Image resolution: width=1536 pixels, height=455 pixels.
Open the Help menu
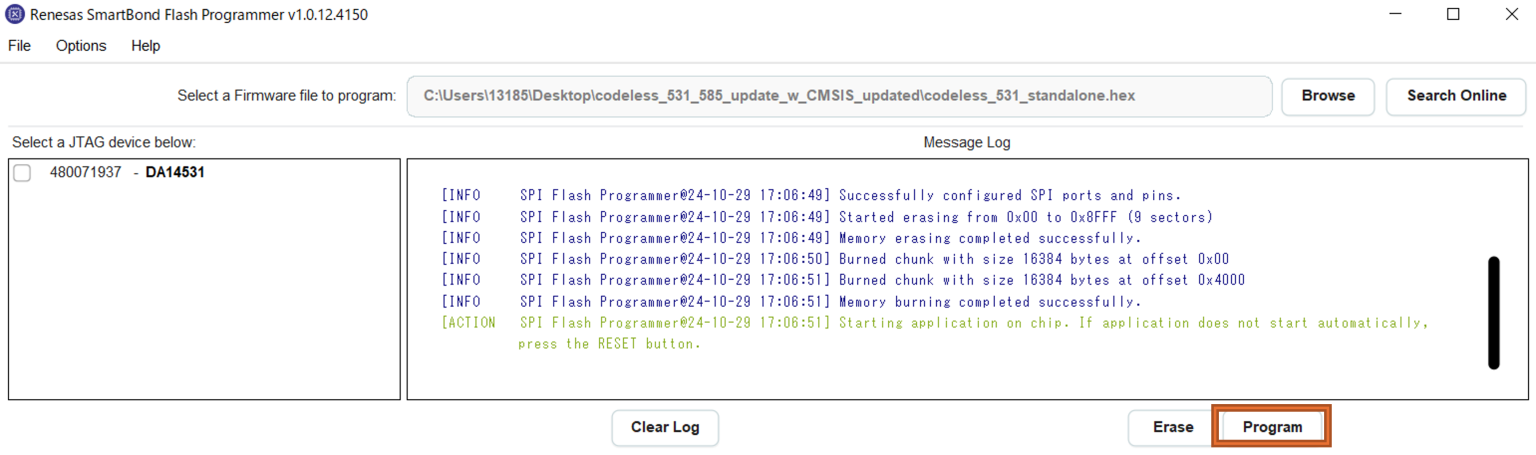click(x=145, y=46)
